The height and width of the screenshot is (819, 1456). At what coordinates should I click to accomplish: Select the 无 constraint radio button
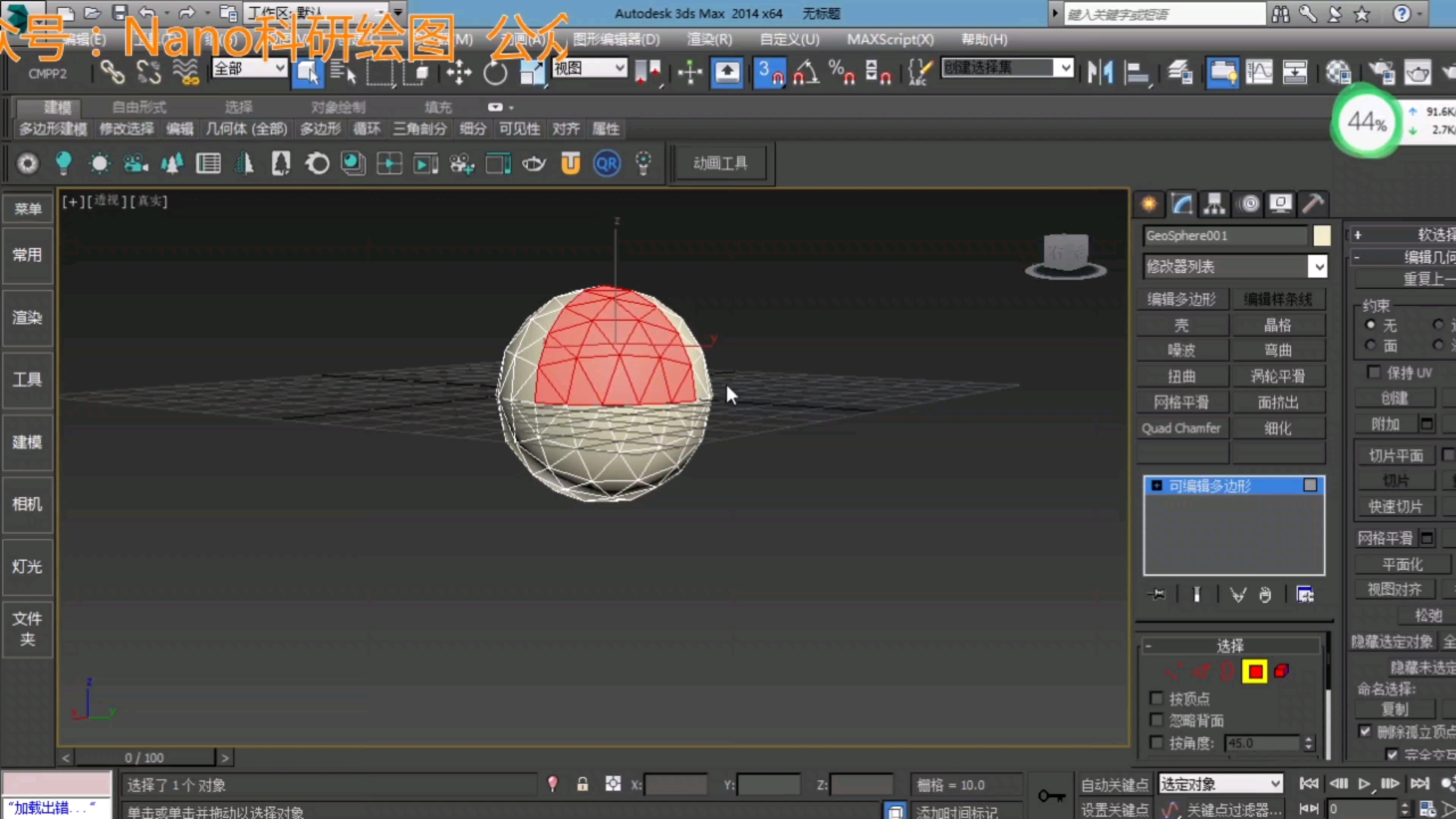point(1370,325)
